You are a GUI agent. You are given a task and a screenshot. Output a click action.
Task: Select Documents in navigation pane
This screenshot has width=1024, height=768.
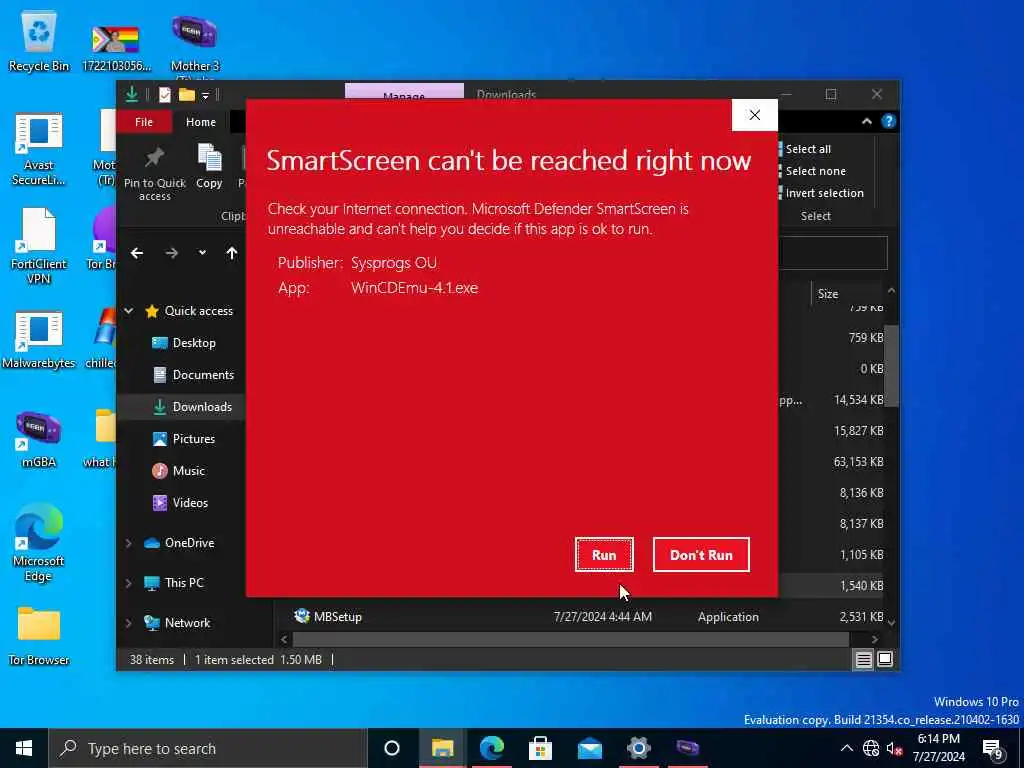pos(202,375)
